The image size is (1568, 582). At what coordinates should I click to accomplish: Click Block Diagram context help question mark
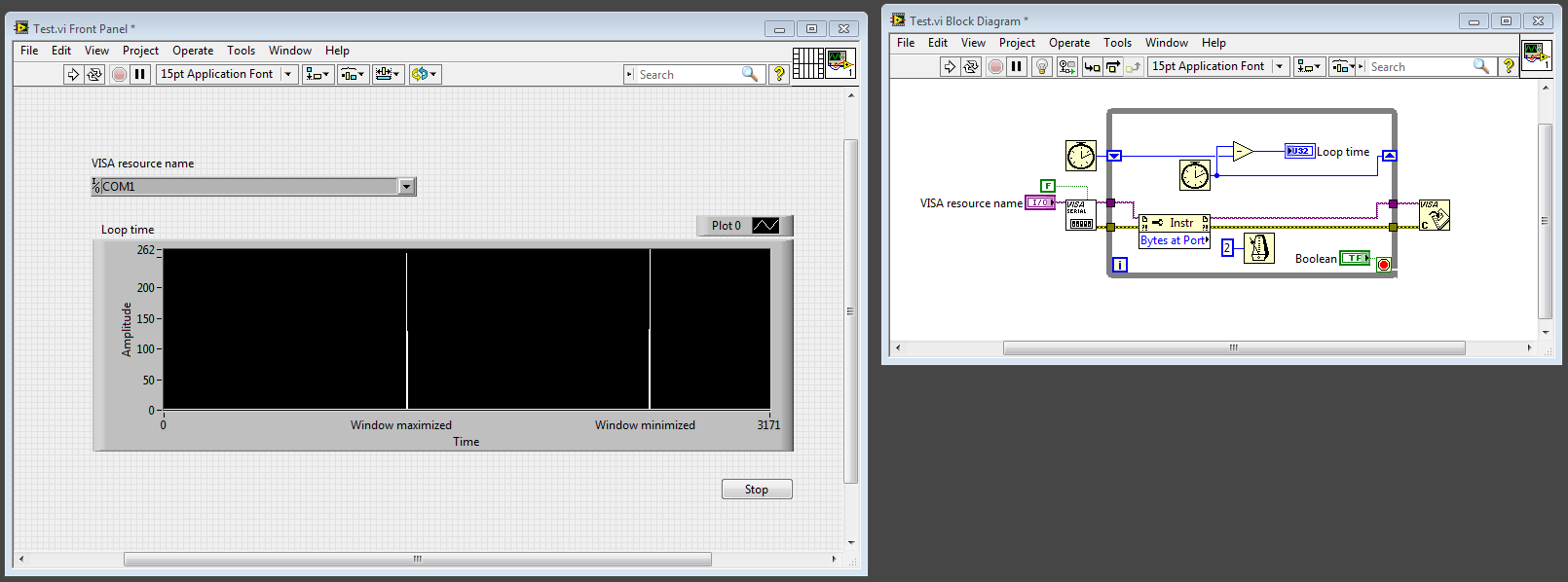(1509, 66)
